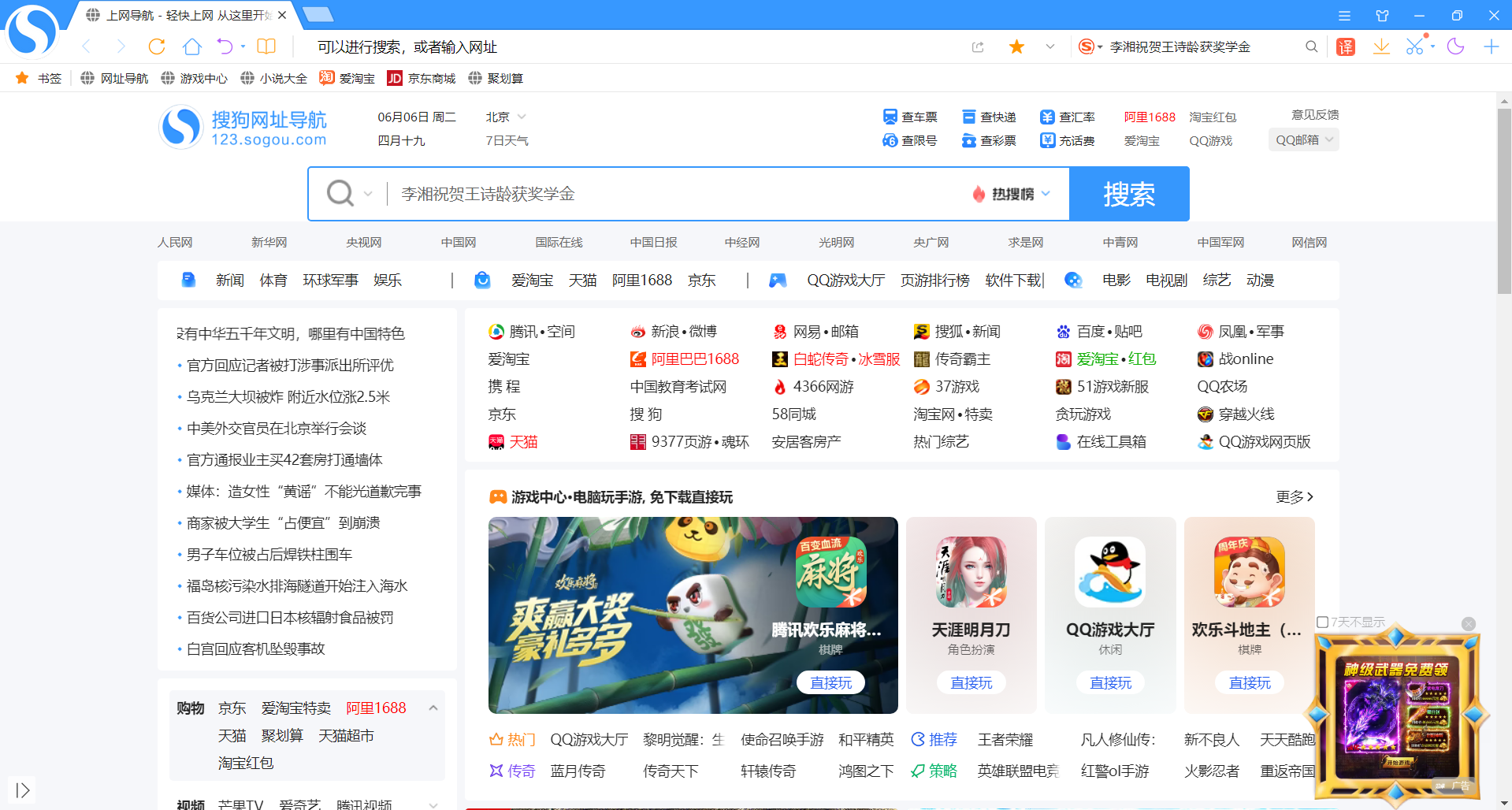Open the QQ邮箱 dropdown
Image resolution: width=1512 pixels, height=810 pixels.
click(x=1303, y=139)
